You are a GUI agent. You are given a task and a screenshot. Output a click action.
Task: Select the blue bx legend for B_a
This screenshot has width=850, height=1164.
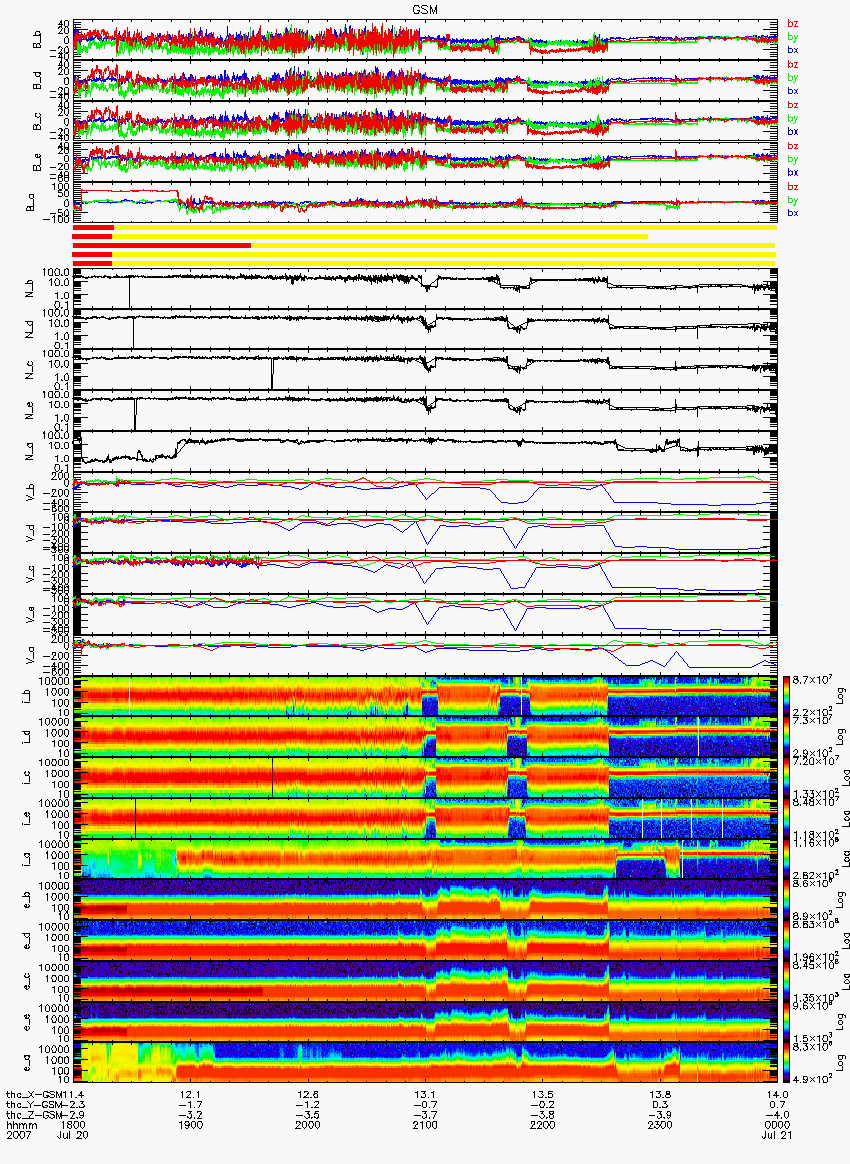(x=793, y=213)
